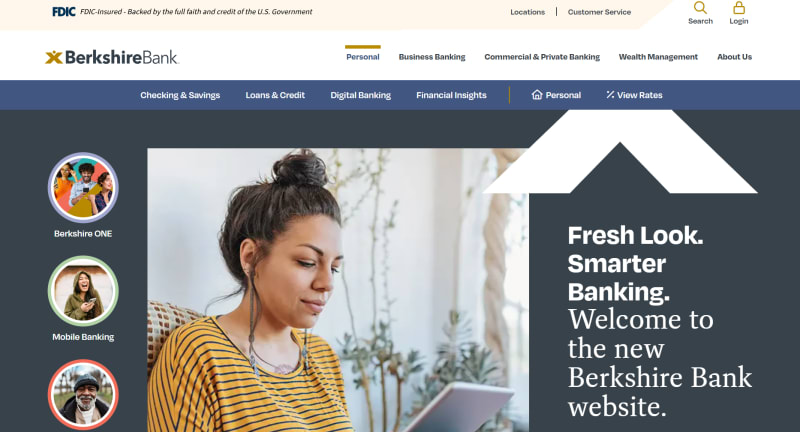Viewport: 800px width, 432px height.
Task: Click the home icon beside Personal
Action: tap(537, 94)
